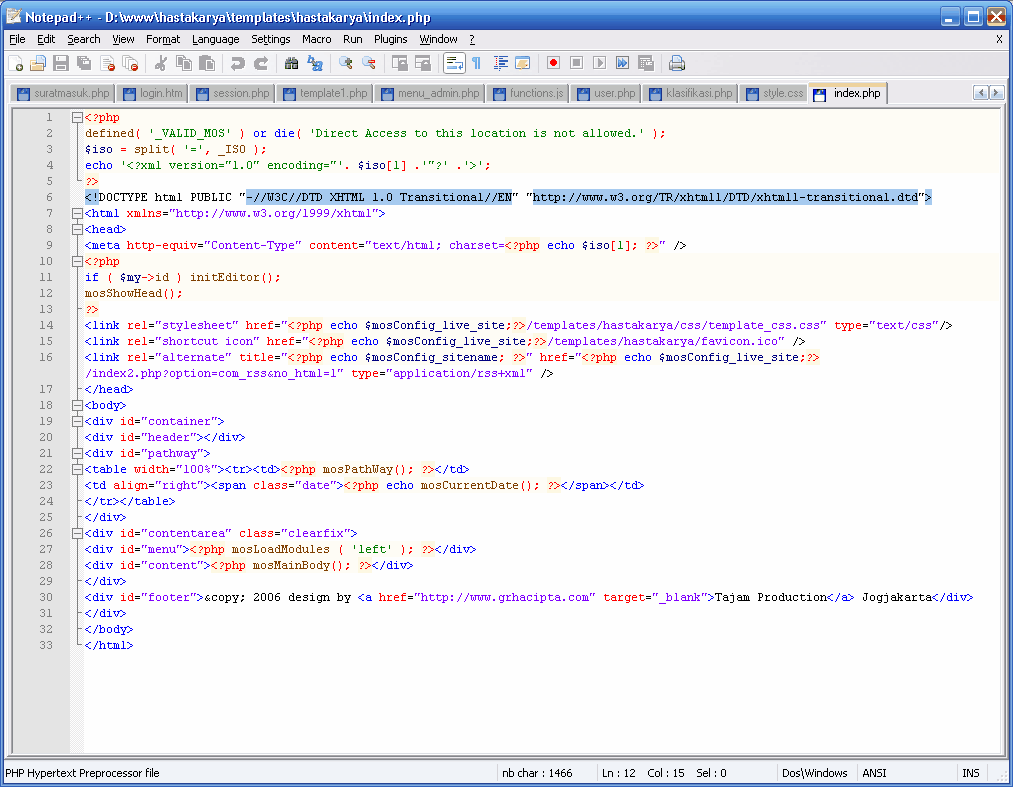
Task: Collapse the php fold on line 10
Action: pyautogui.click(x=77, y=262)
